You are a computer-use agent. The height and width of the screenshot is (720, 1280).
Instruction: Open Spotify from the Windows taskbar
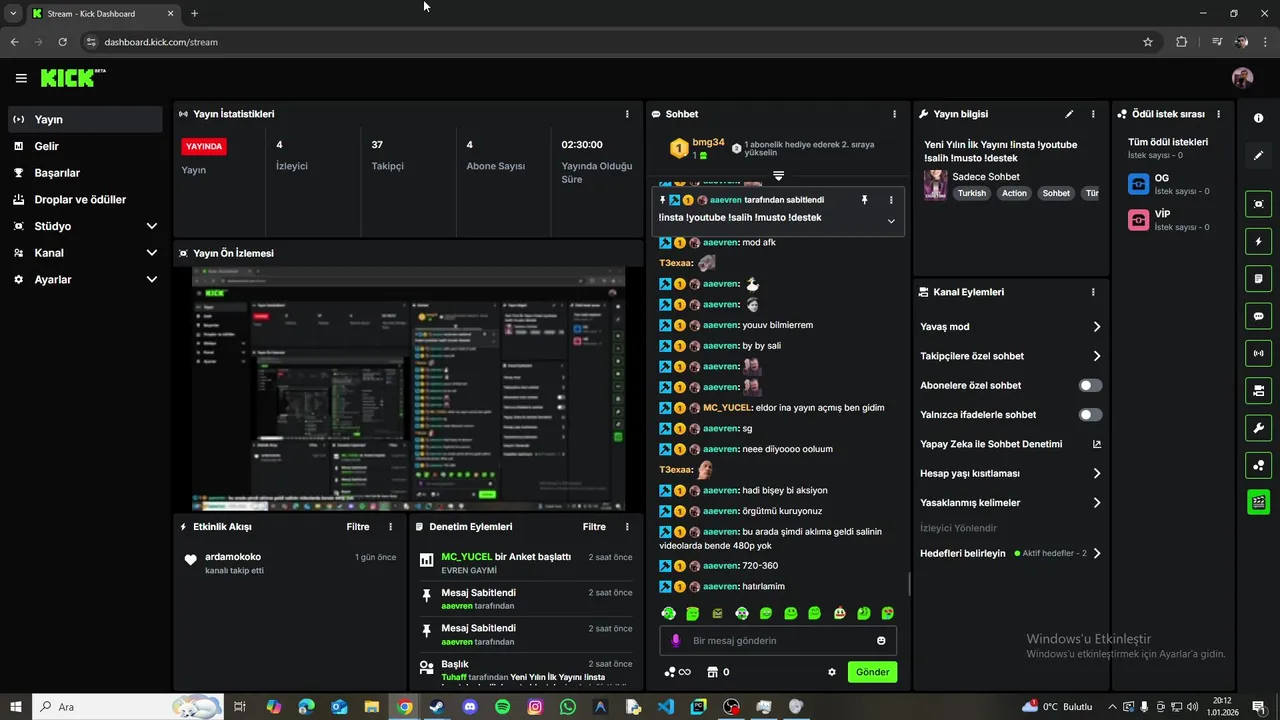(502, 707)
